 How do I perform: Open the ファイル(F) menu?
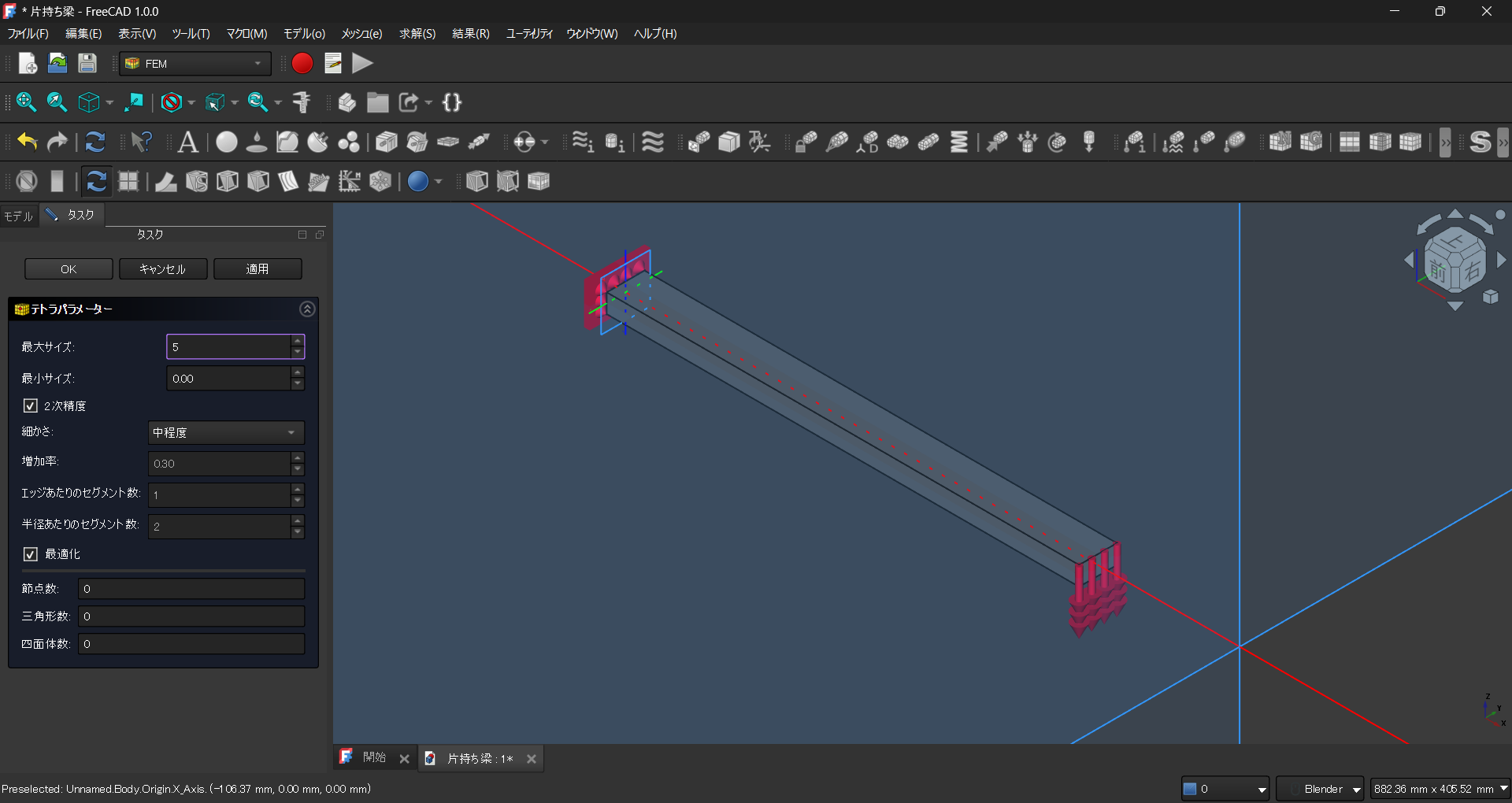pos(28,34)
